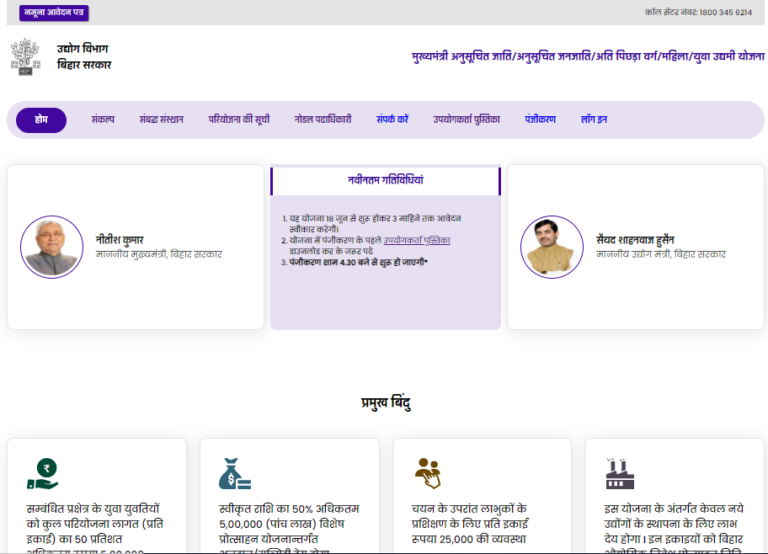This screenshot has height=554, width=768.
Task: Open उपयोगकर्ता पुस्तिका from navigation bar
Action: [466, 120]
